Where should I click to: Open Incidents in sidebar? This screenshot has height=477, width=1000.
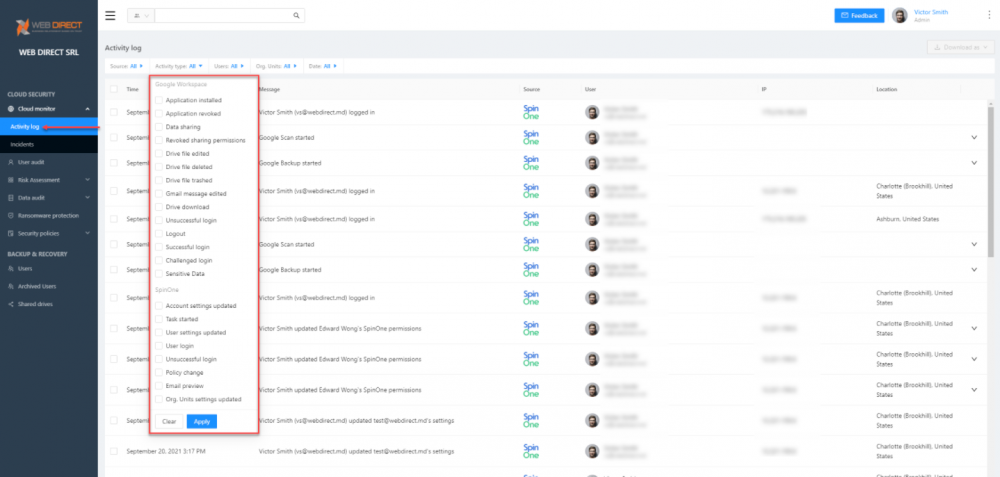point(48,145)
